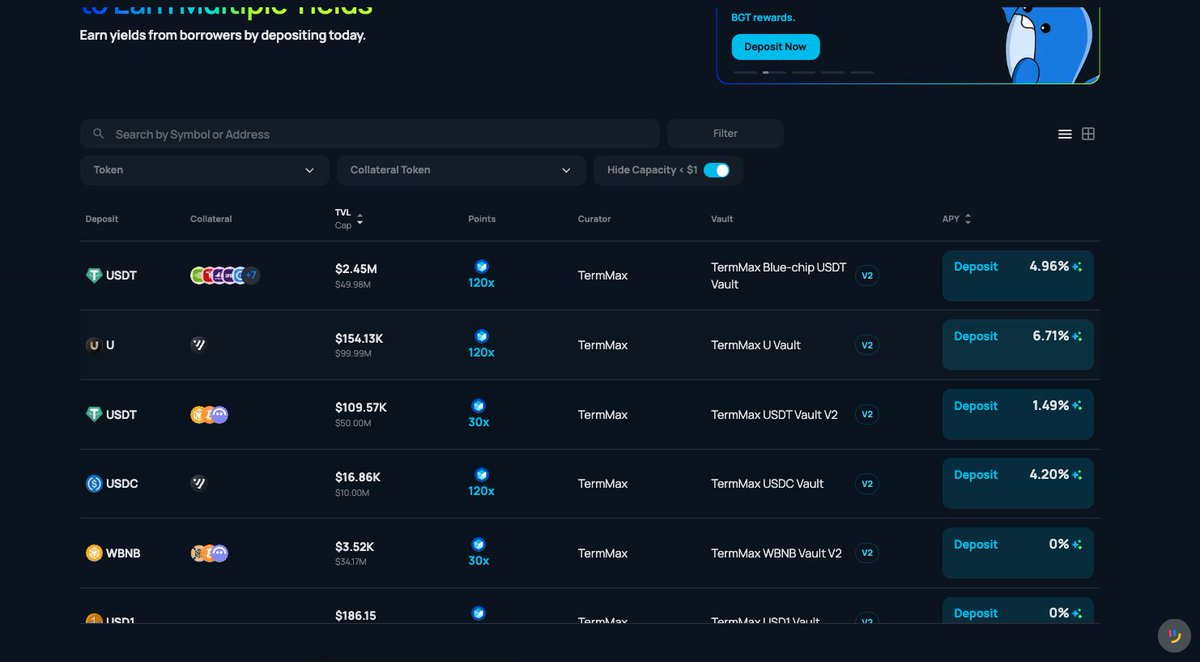Sort table by APY column
Image resolution: width=1200 pixels, height=662 pixels.
pyautogui.click(x=967, y=219)
